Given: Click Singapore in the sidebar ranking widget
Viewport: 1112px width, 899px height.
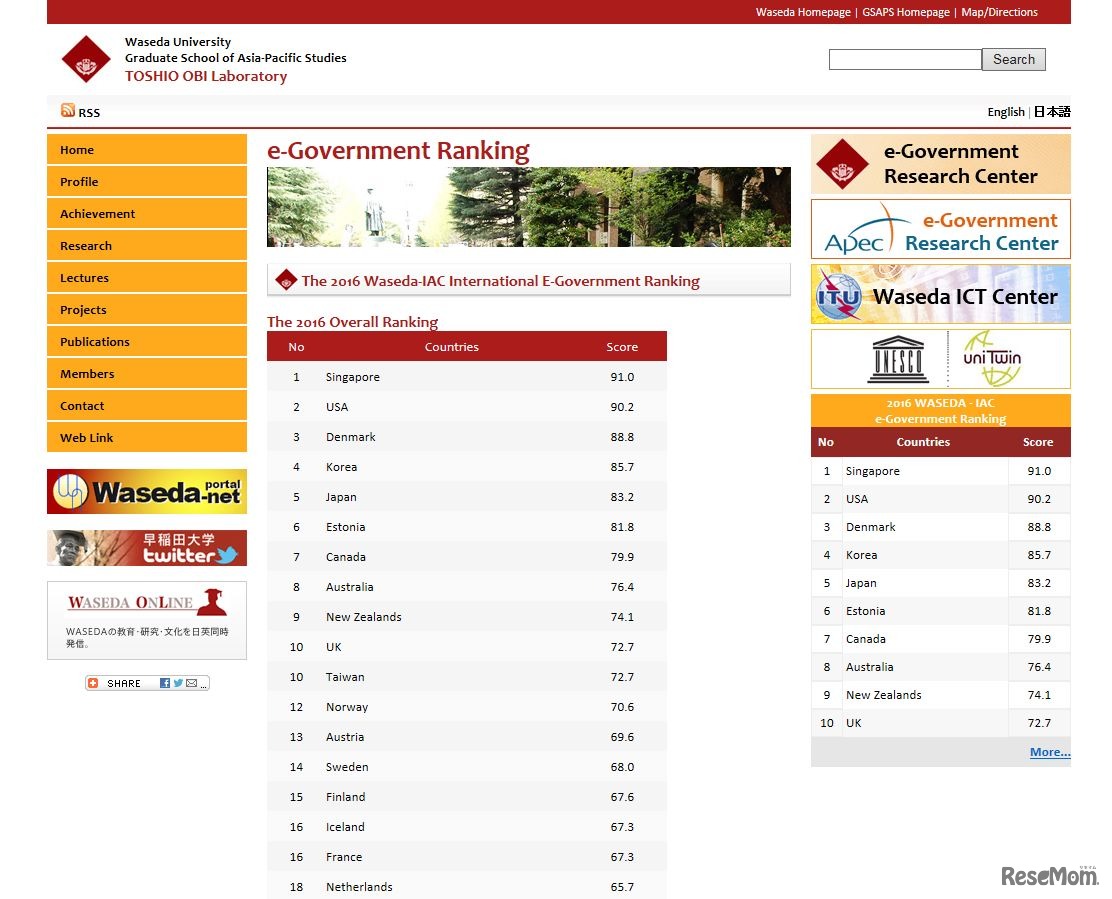Looking at the screenshot, I should coord(872,471).
